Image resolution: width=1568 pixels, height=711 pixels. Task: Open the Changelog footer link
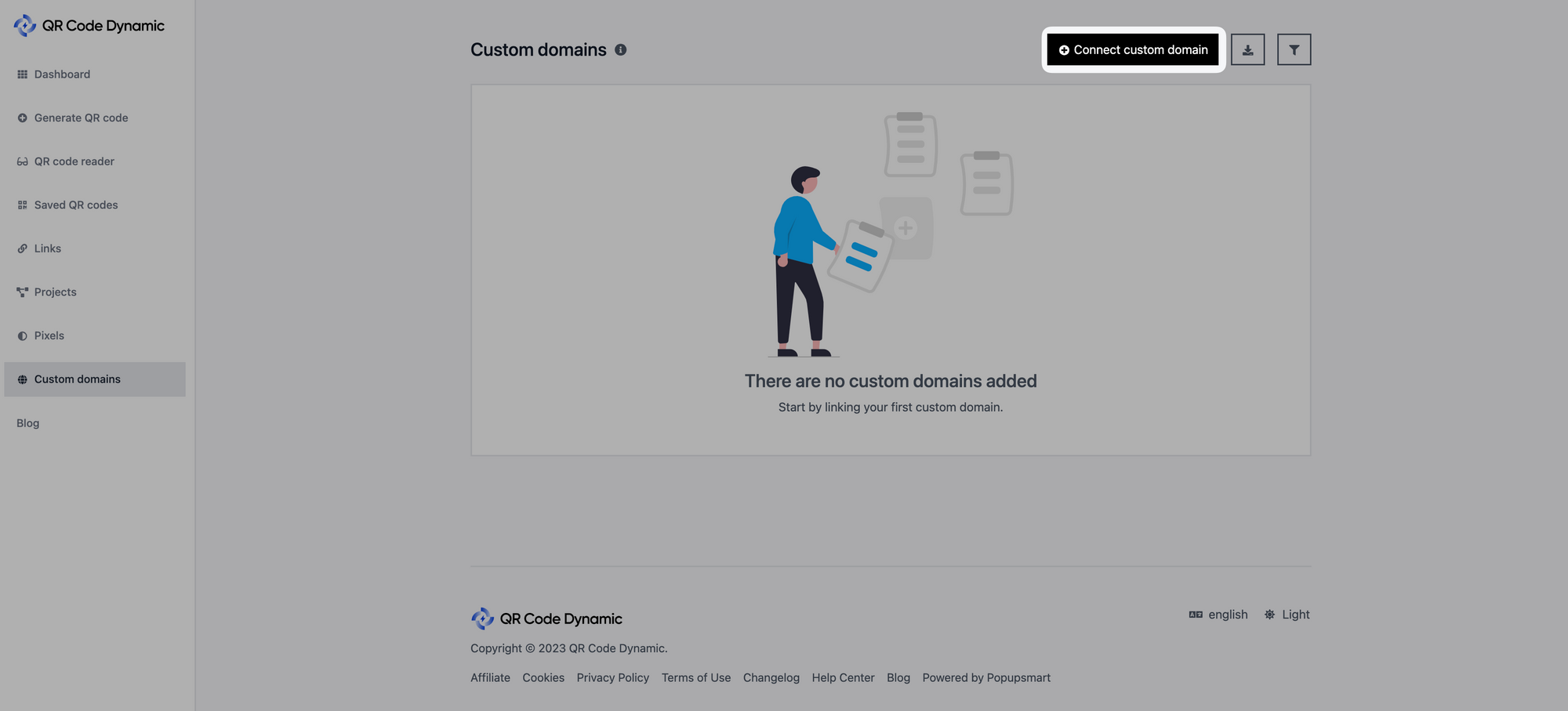tap(771, 678)
